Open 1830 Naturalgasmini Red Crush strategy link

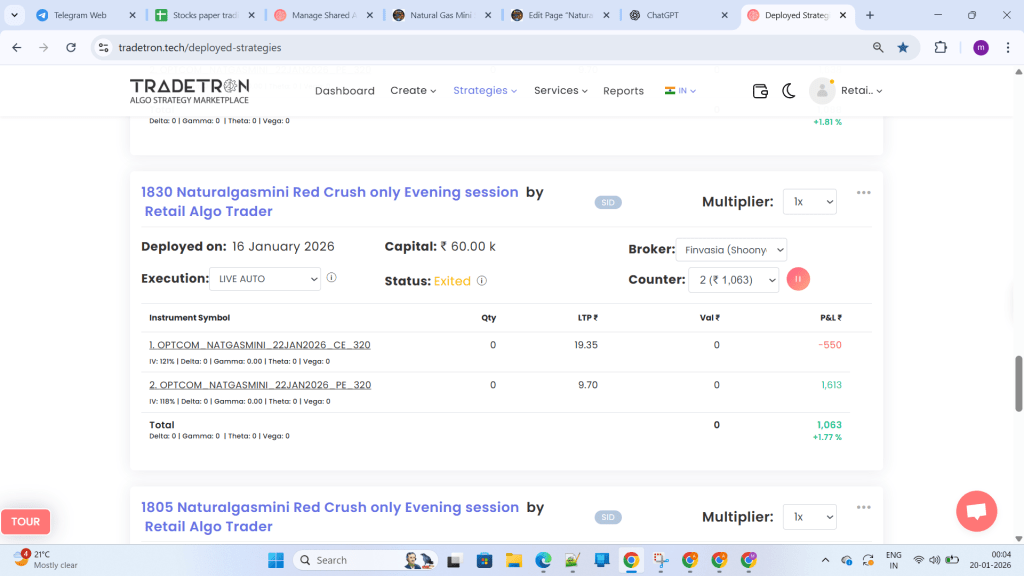[x=330, y=192]
